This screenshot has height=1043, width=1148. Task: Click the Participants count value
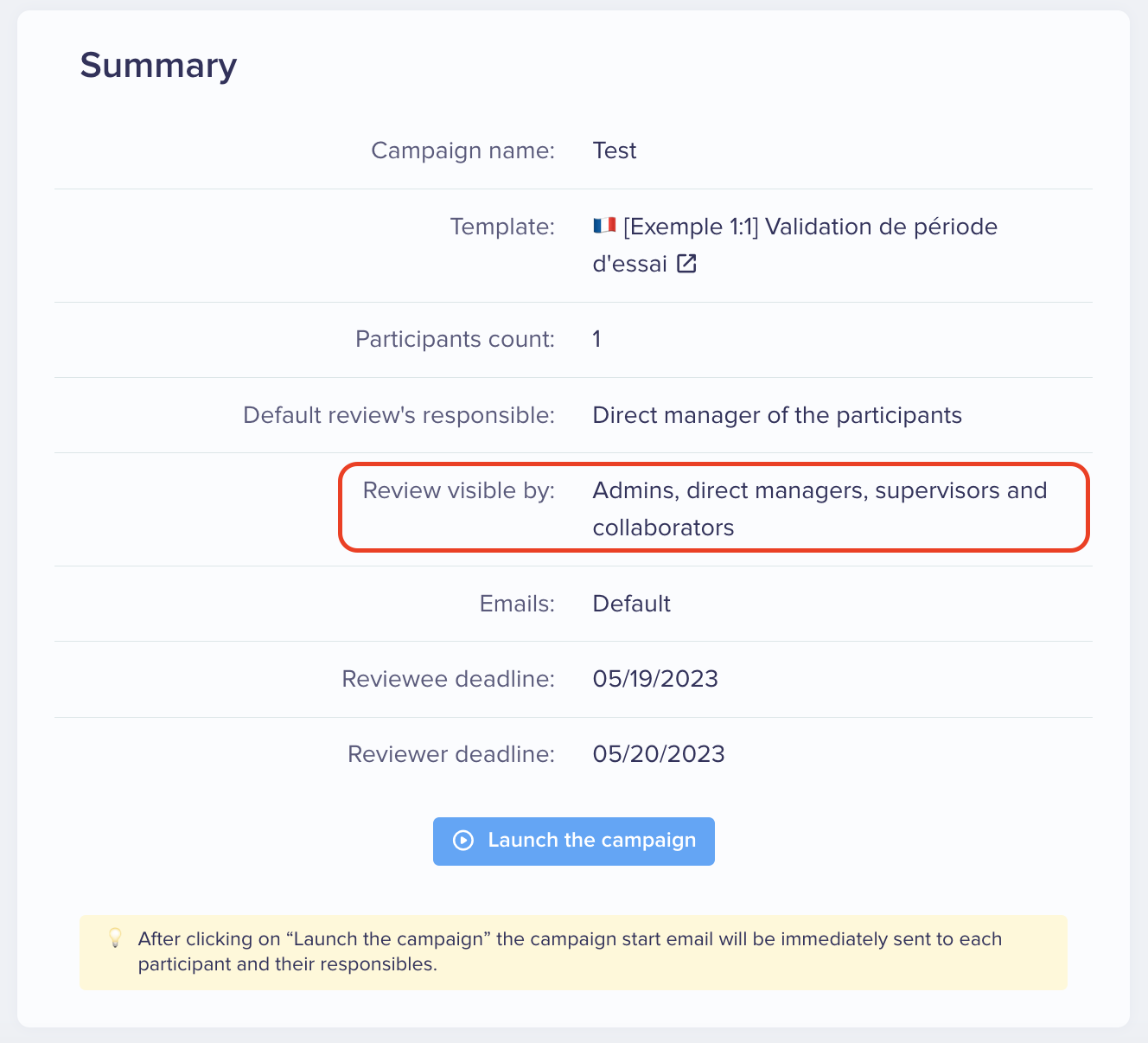tap(596, 339)
